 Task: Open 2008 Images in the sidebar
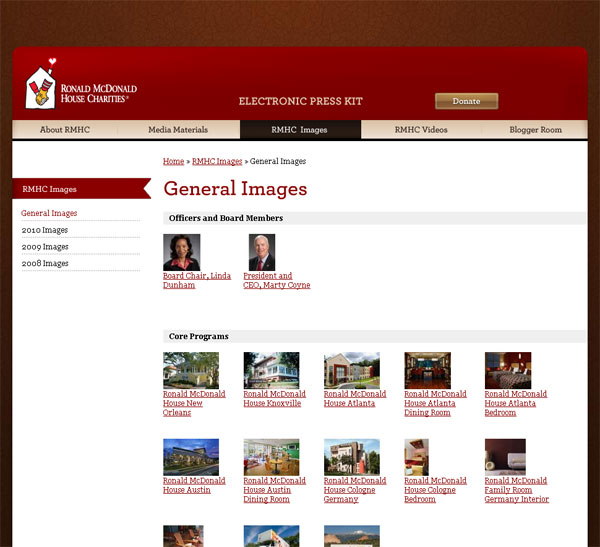tap(45, 263)
